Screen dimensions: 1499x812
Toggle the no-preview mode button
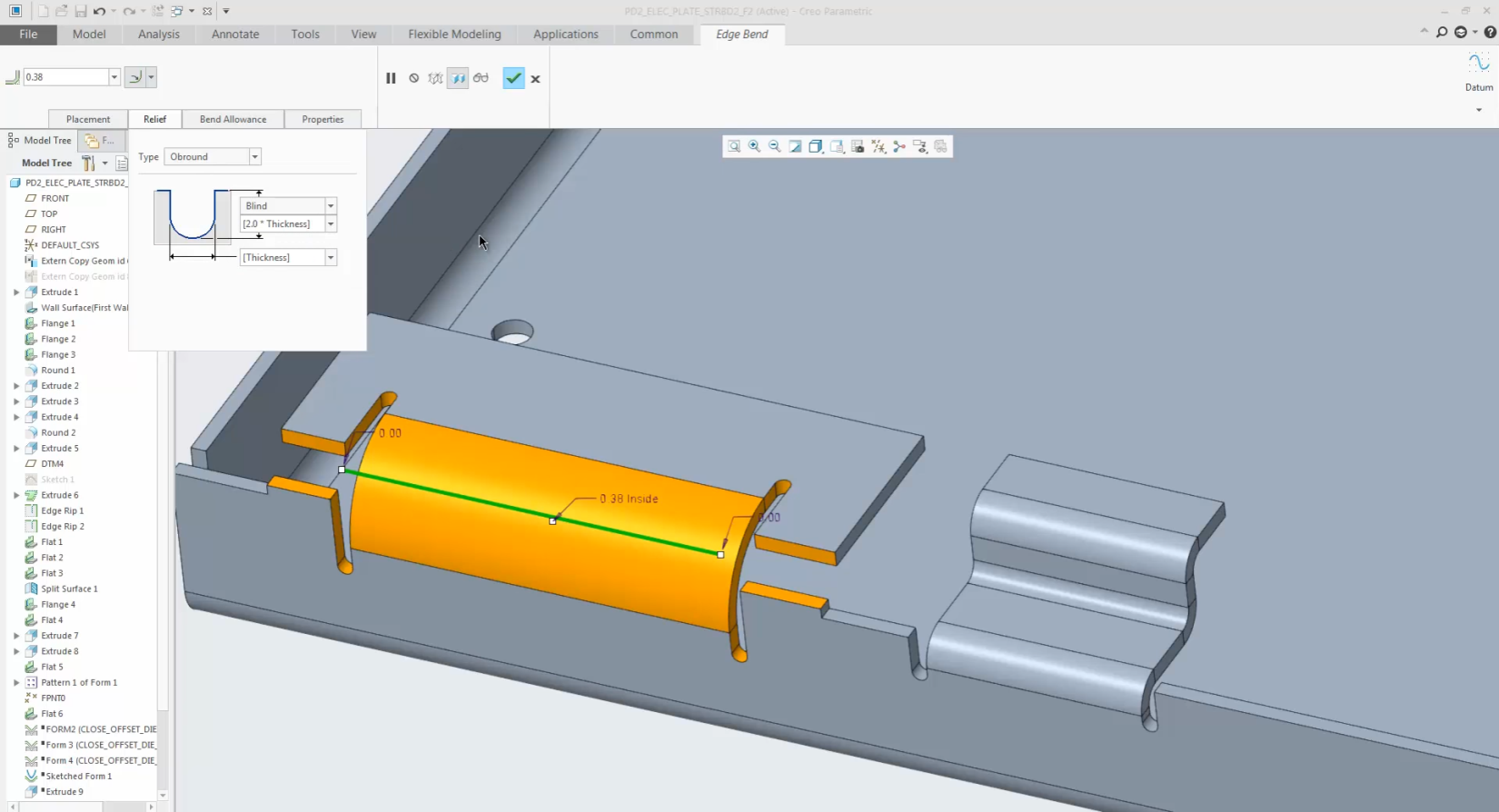pos(413,78)
